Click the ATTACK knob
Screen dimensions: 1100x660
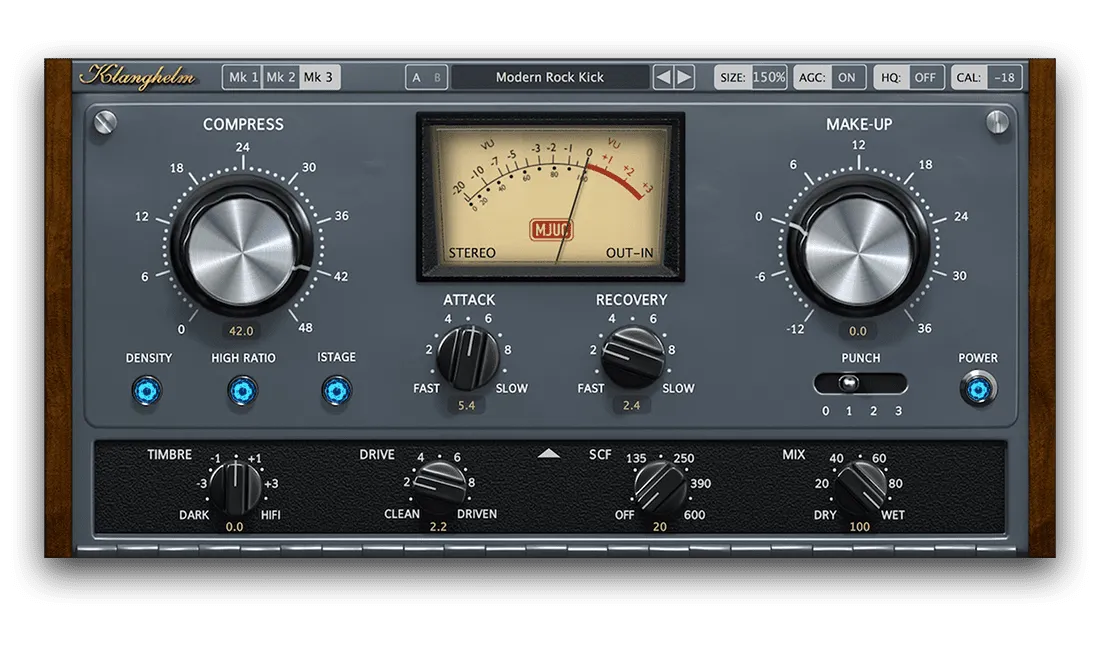coord(468,357)
